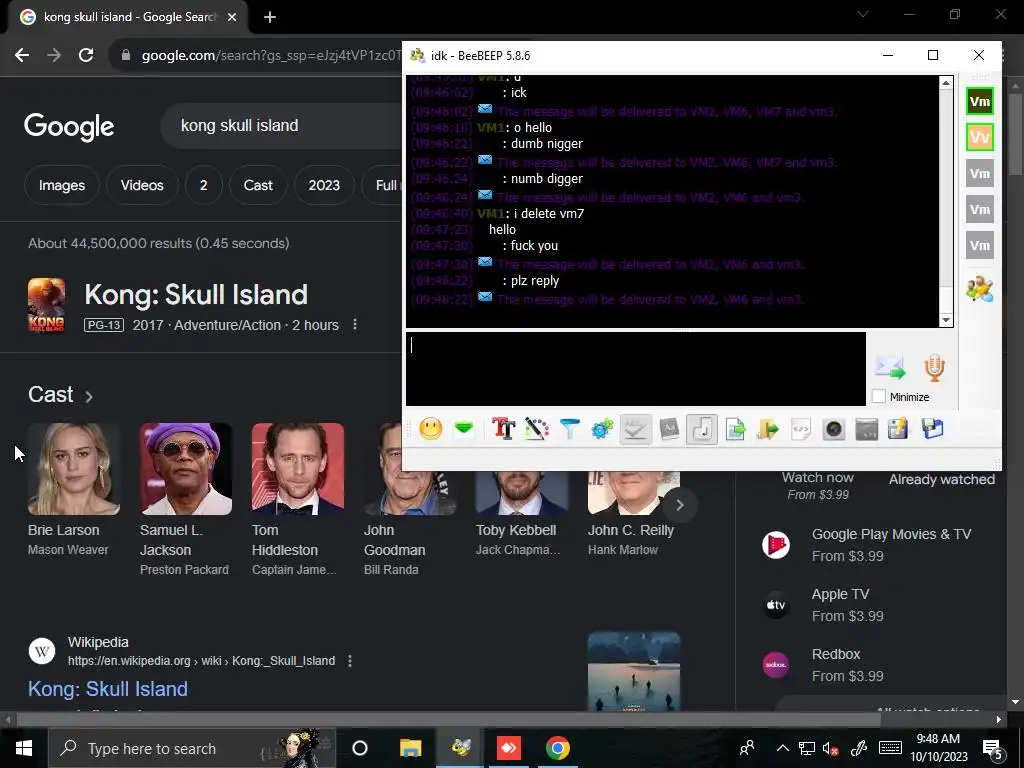Screen dimensions: 1024x768
Task: Click the blue funnel filter messages icon
Action: [569, 429]
